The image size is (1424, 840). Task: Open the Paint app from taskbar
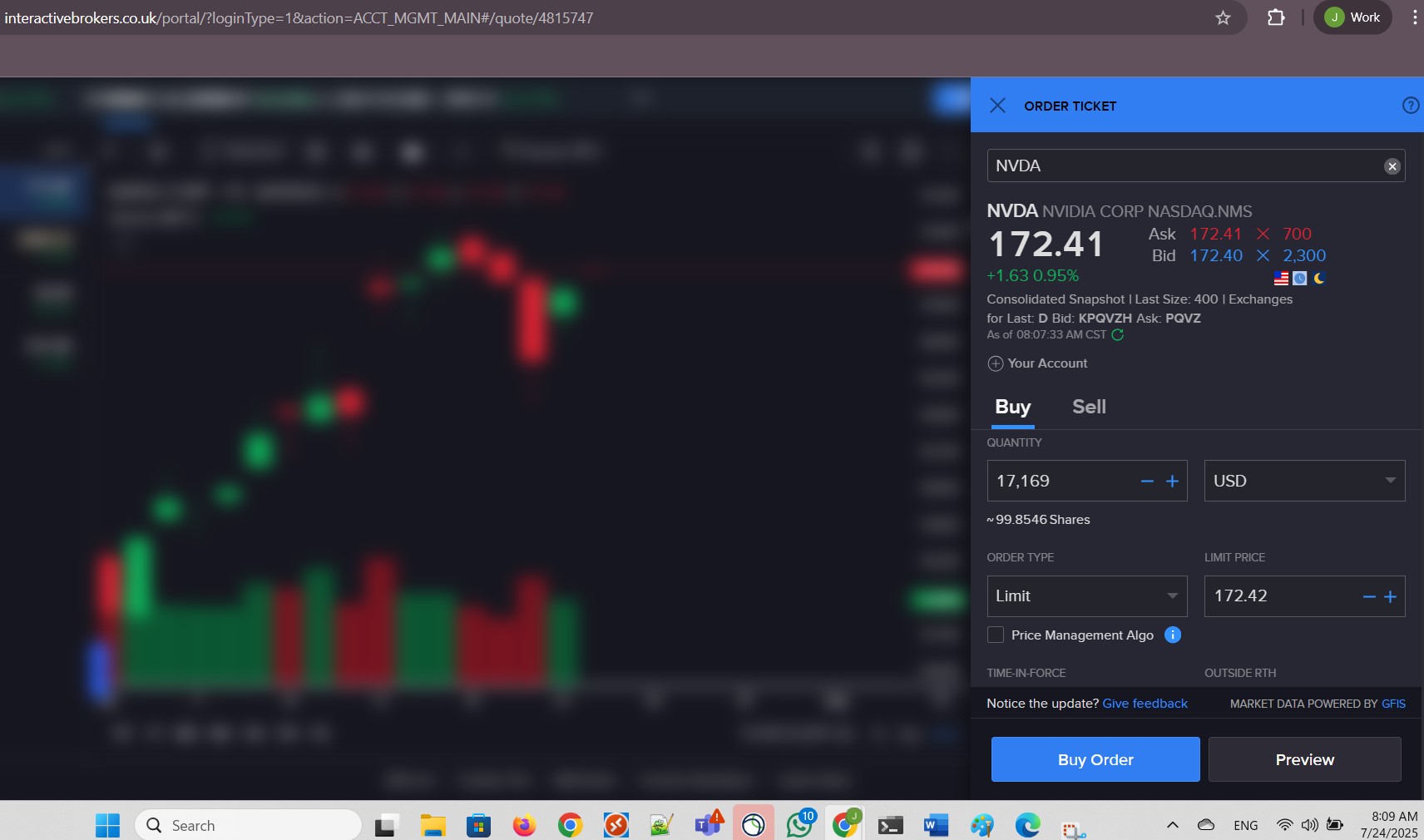(x=982, y=825)
